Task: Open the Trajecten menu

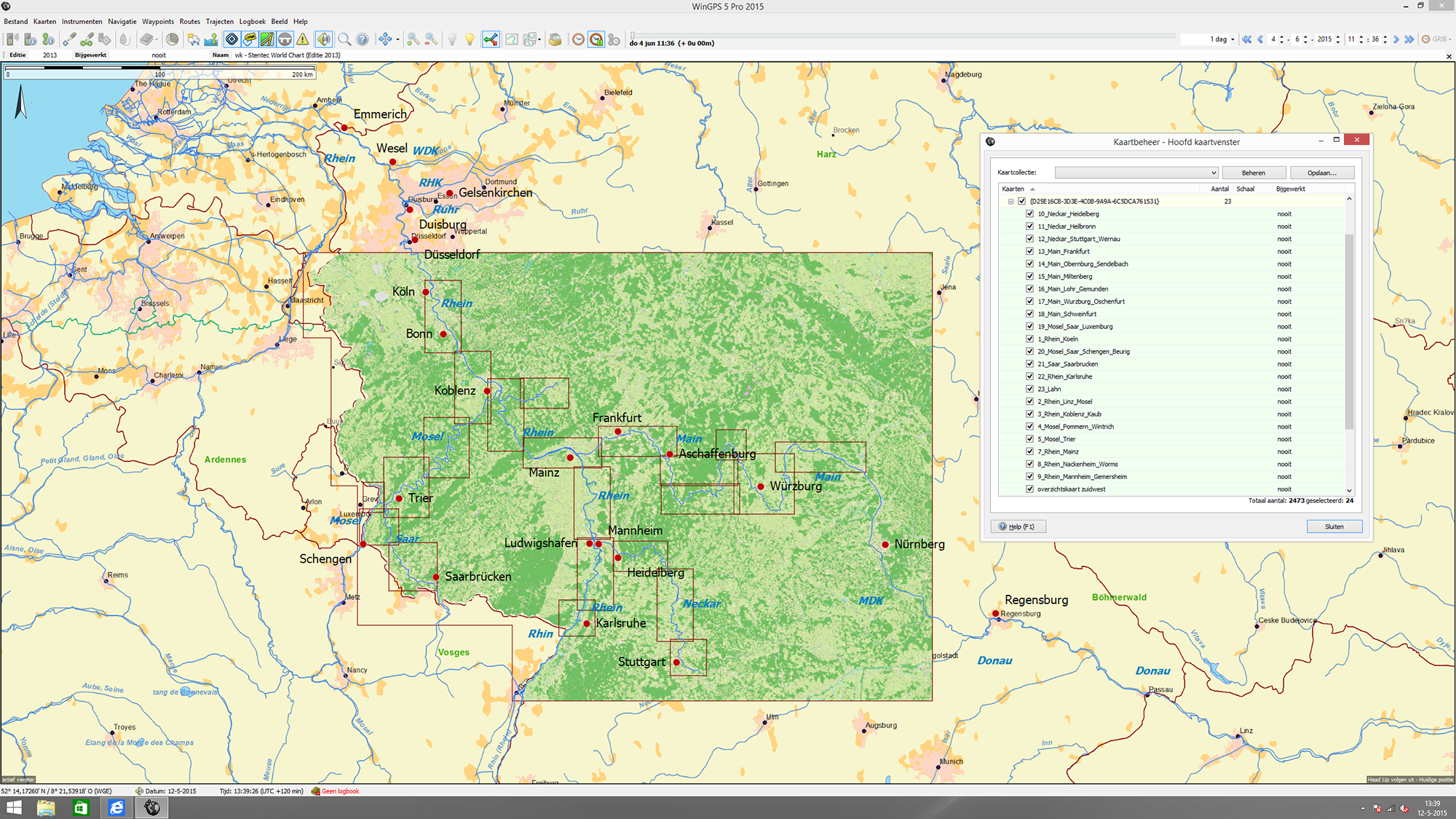Action: tap(220, 22)
